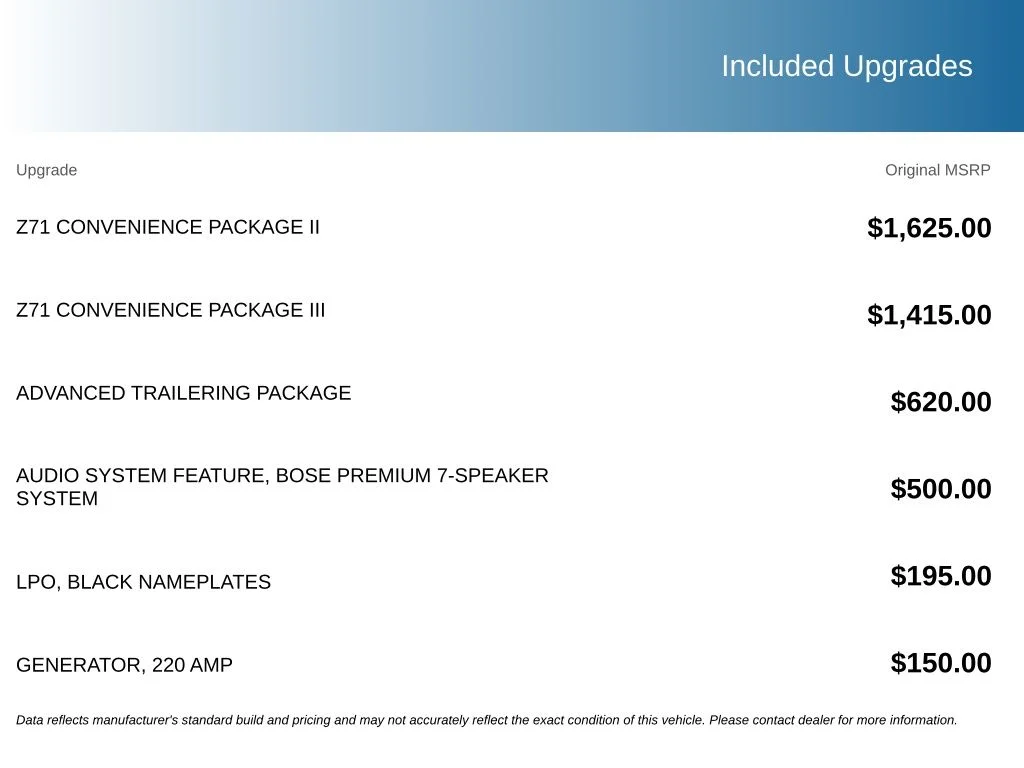Click the $1,415.00 price value
The image size is (1024, 768).
click(929, 315)
